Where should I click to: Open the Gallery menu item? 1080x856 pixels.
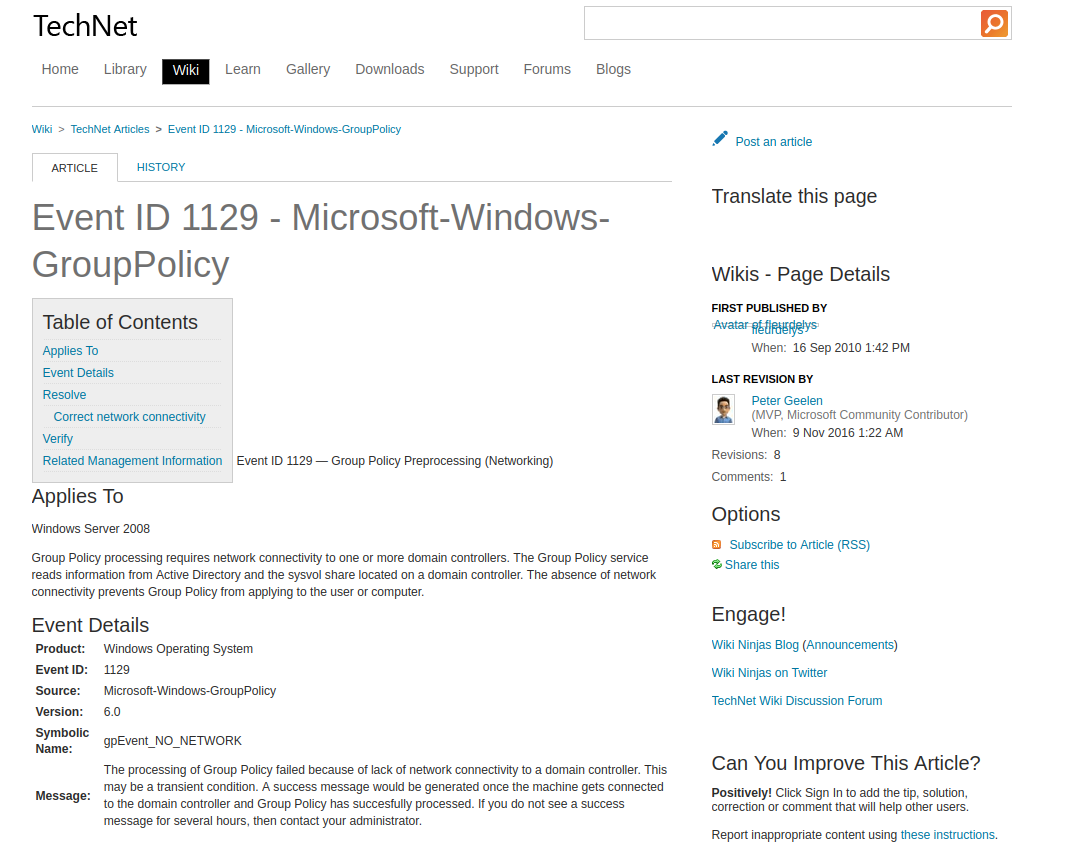coord(308,70)
